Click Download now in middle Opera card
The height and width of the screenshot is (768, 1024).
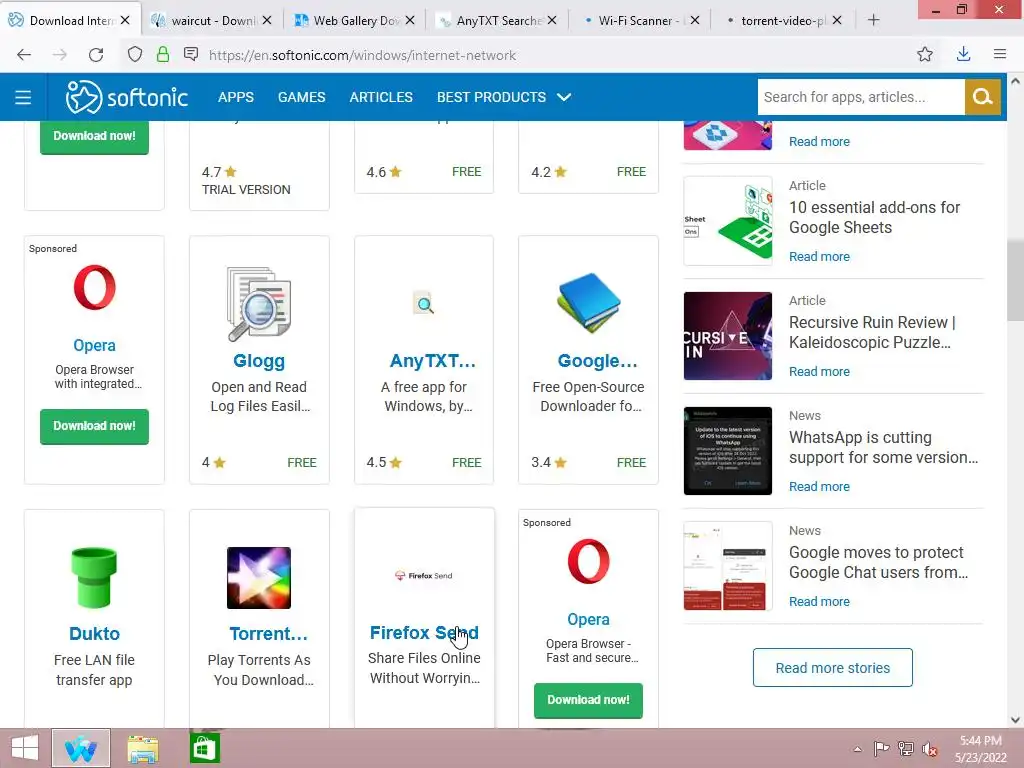click(x=94, y=426)
